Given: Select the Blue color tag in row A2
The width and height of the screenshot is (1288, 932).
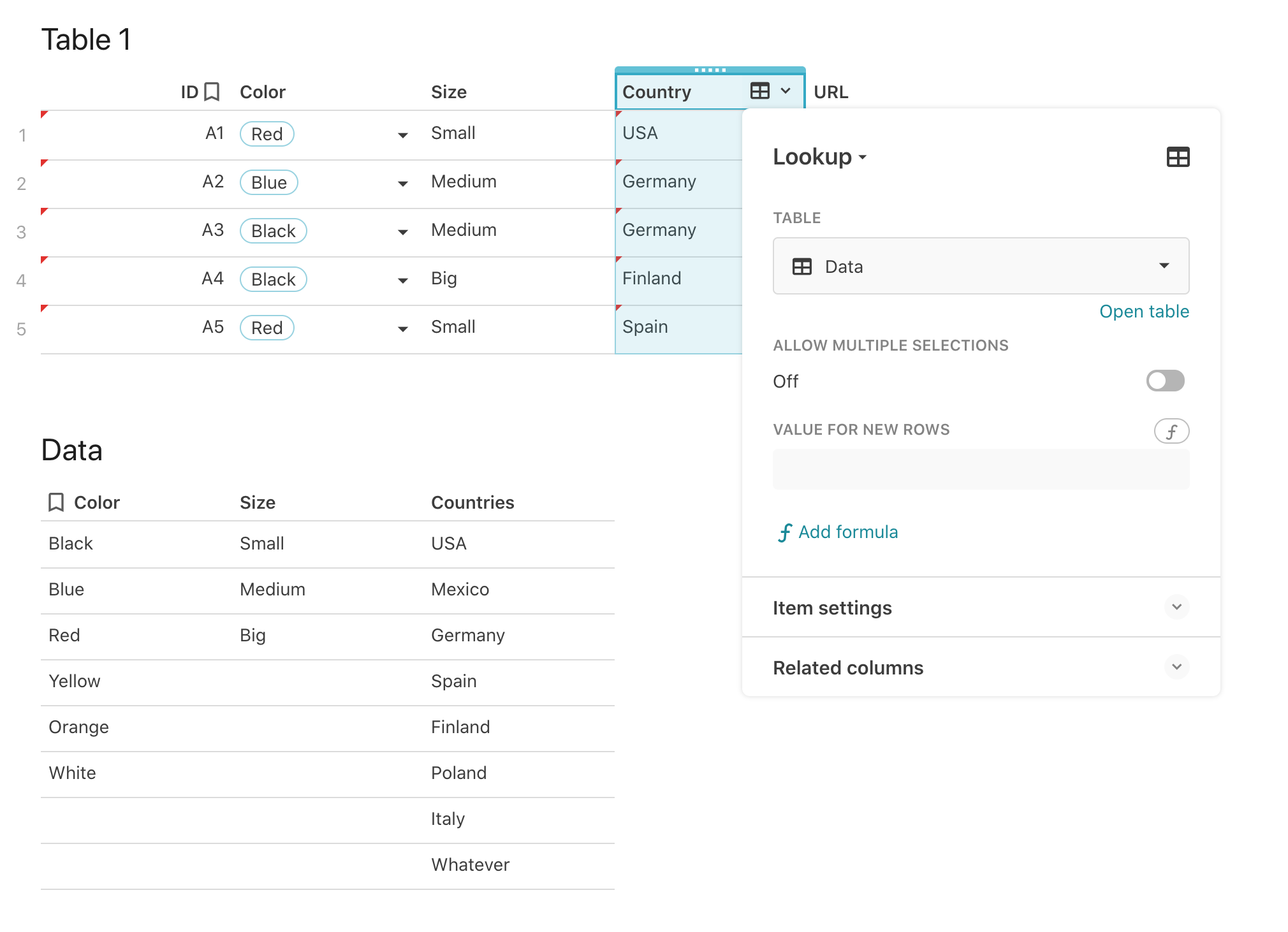Looking at the screenshot, I should point(268,183).
